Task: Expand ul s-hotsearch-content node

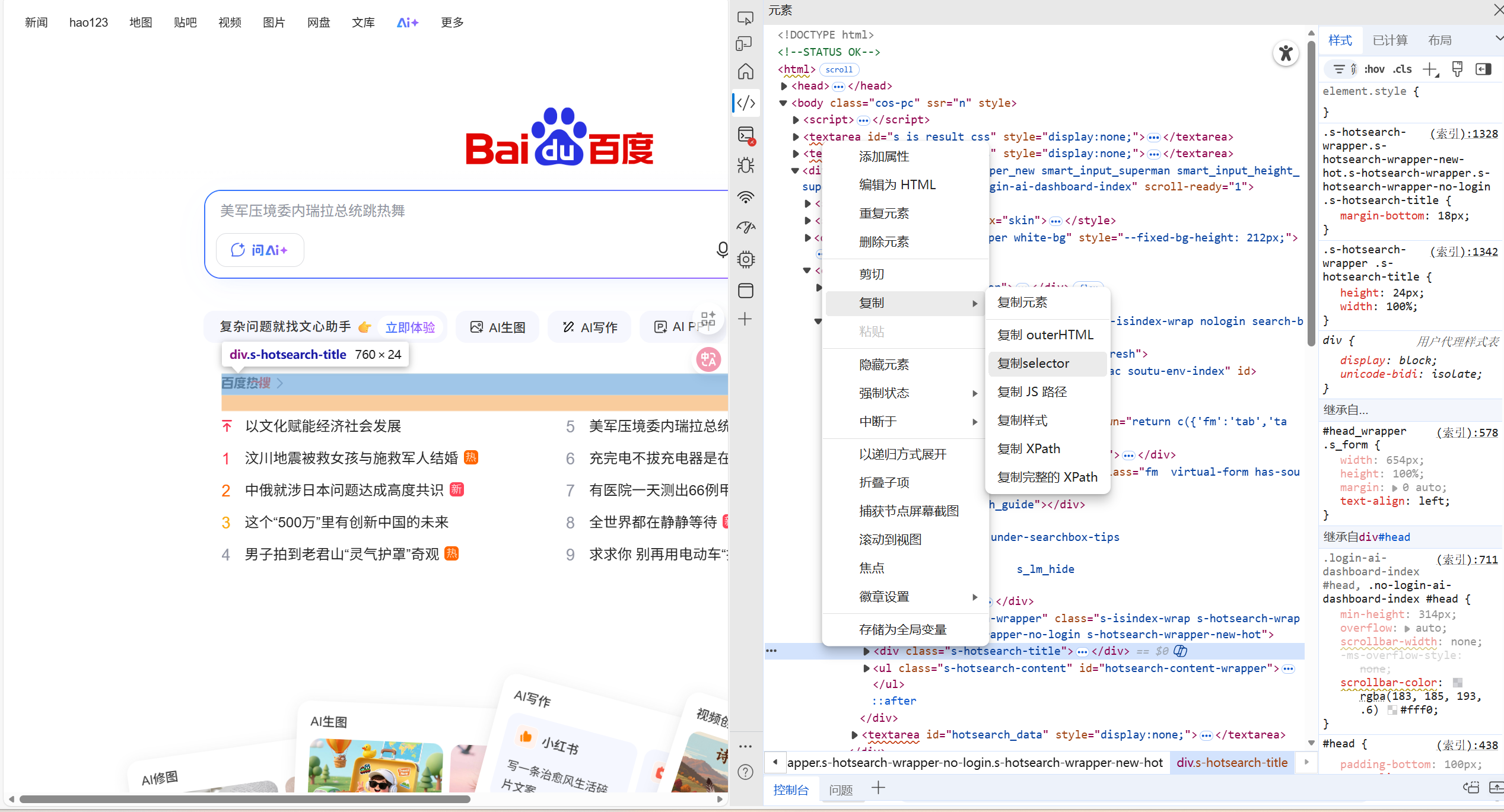Action: (x=866, y=668)
